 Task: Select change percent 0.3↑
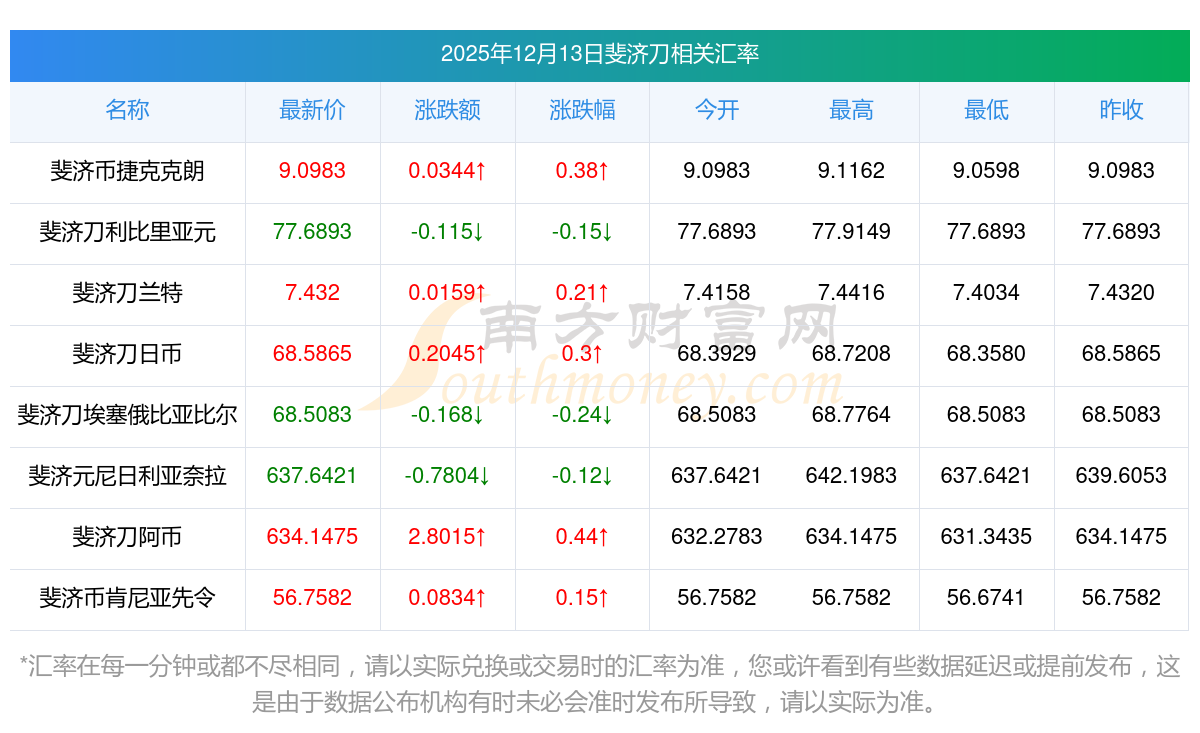click(x=582, y=354)
